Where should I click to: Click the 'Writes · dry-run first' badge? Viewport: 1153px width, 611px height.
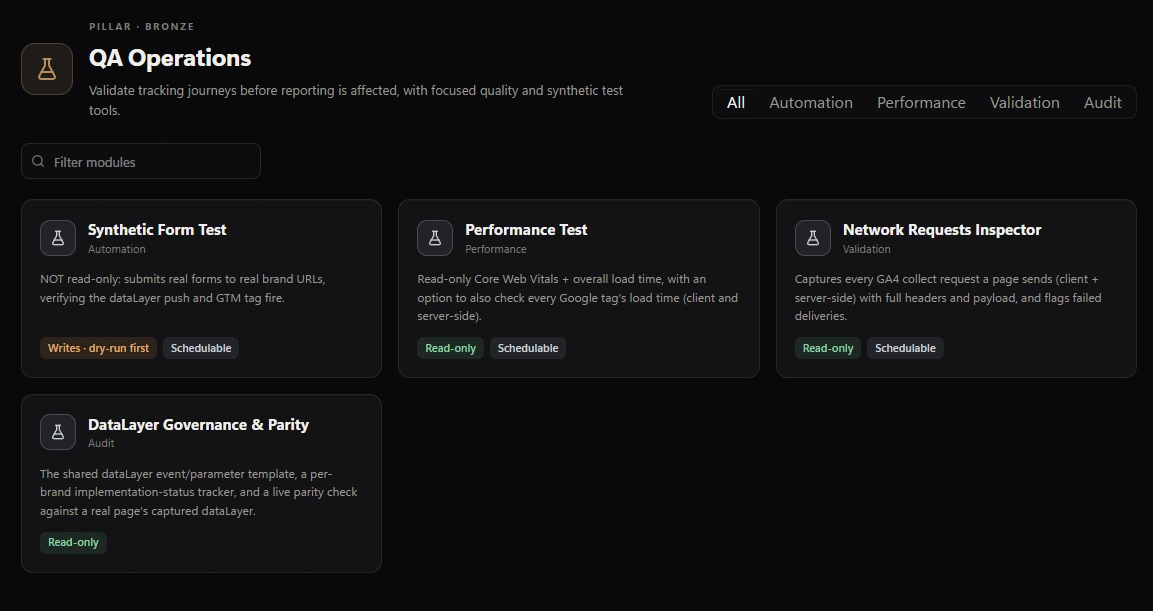point(99,349)
